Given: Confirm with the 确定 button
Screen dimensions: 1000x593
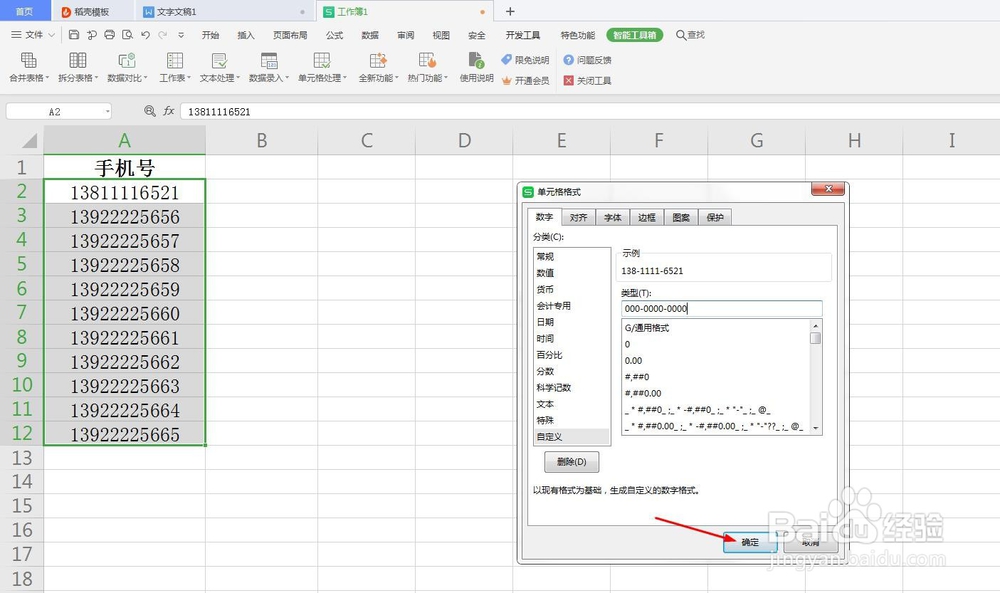Looking at the screenshot, I should click(748, 541).
